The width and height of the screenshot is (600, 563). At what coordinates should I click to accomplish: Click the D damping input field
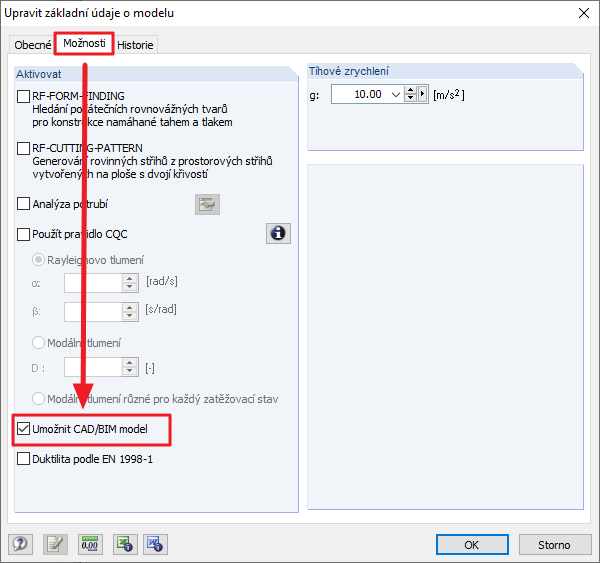coord(93,367)
